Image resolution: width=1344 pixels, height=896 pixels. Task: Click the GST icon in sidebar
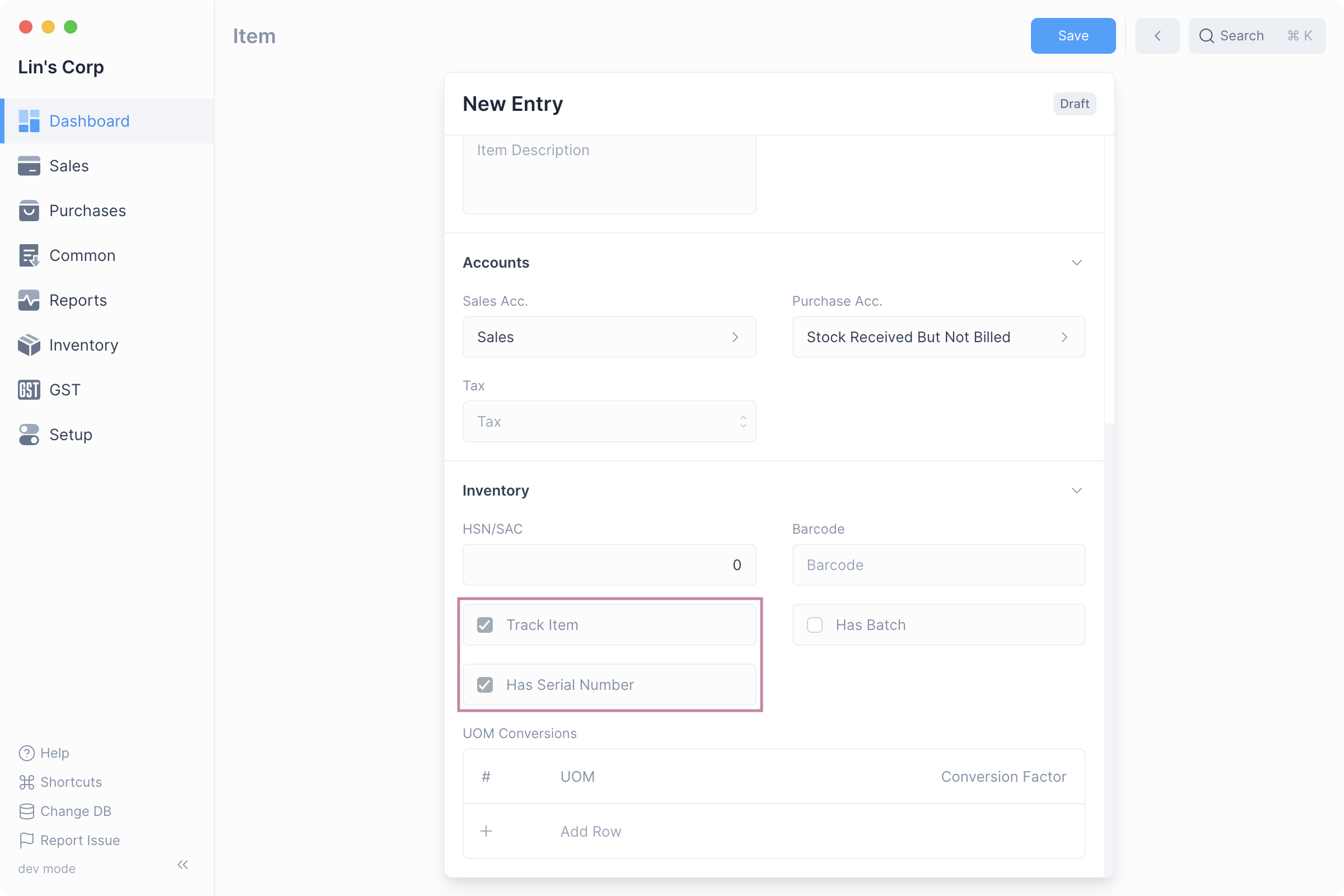29,390
